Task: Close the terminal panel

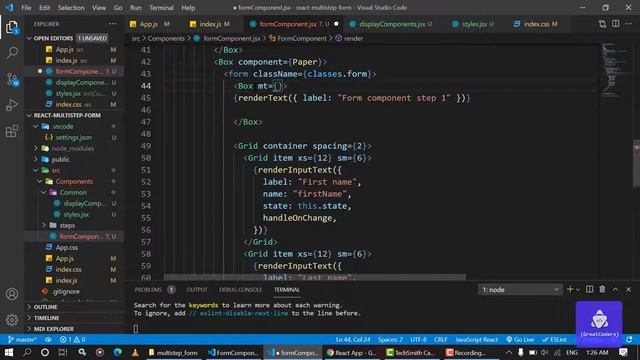Action: click(629, 289)
